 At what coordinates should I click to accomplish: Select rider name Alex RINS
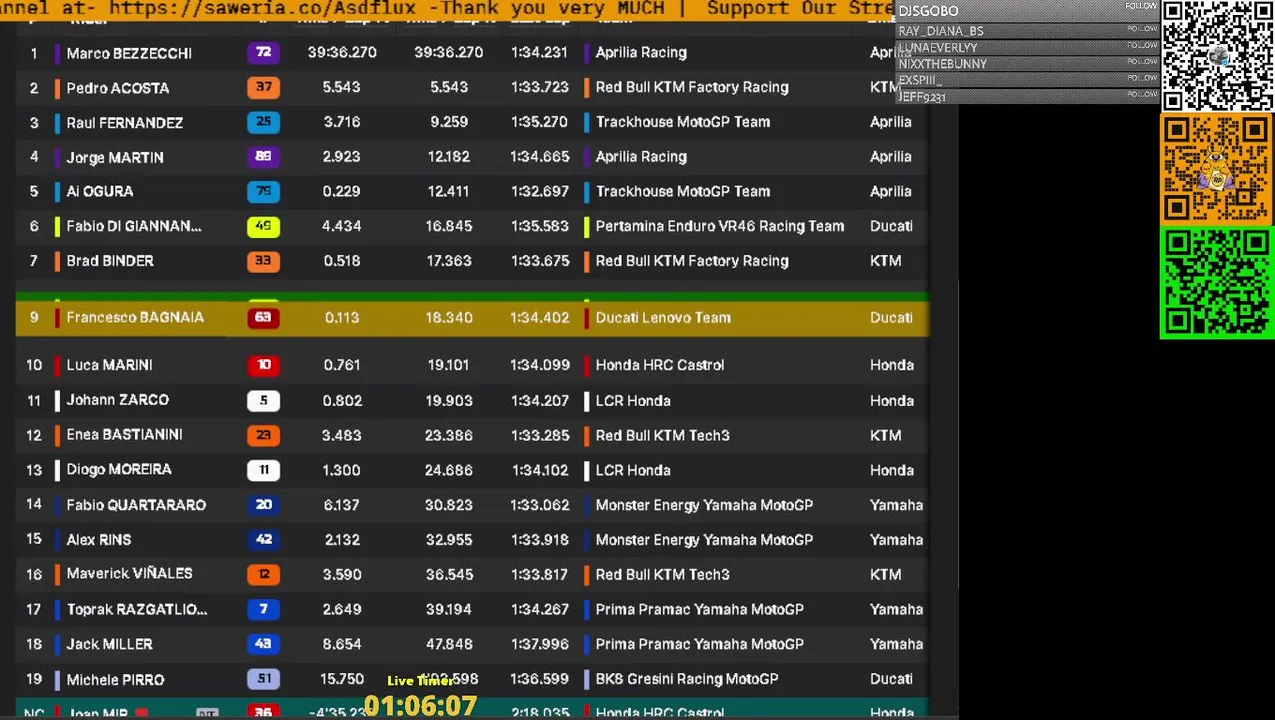coord(99,540)
